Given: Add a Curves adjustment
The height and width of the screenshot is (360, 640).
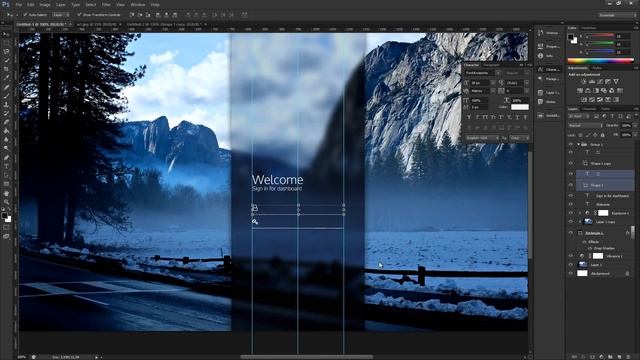Looking at the screenshot, I should 600,82.
